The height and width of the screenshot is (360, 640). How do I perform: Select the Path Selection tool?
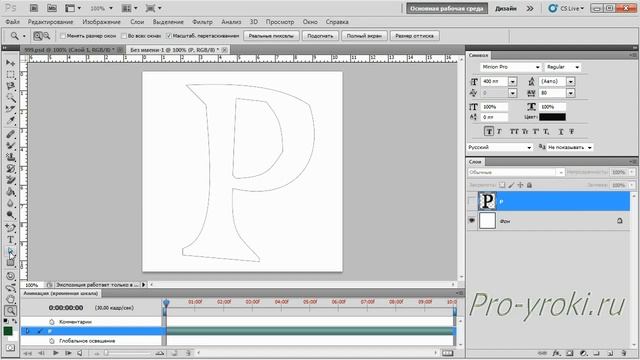(11, 252)
